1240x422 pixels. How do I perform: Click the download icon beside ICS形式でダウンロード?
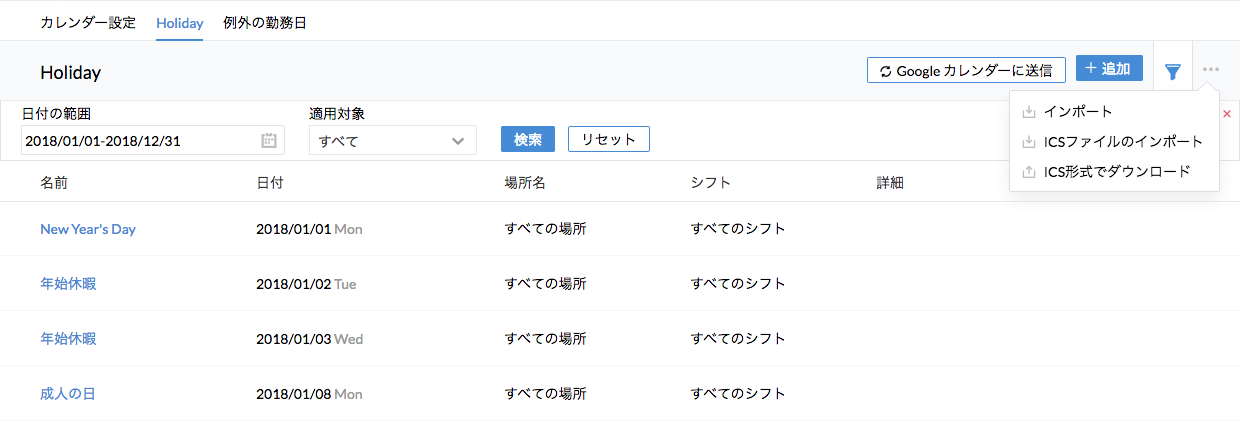tap(1029, 172)
